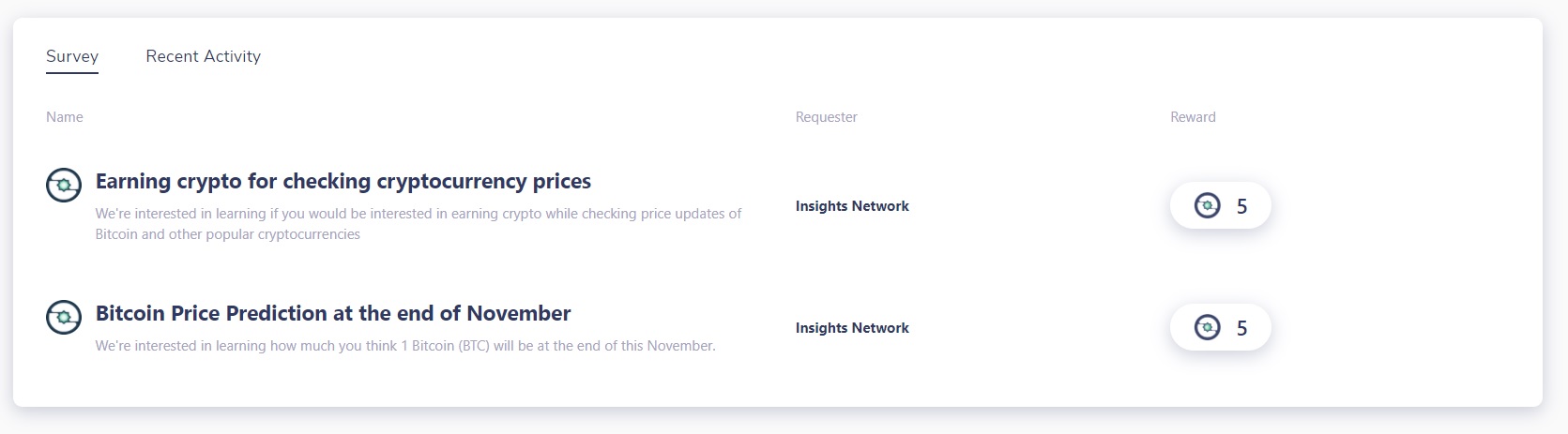Viewport: 1568px width, 434px height.
Task: Click the description under Earning crypto survey title
Action: (x=419, y=224)
